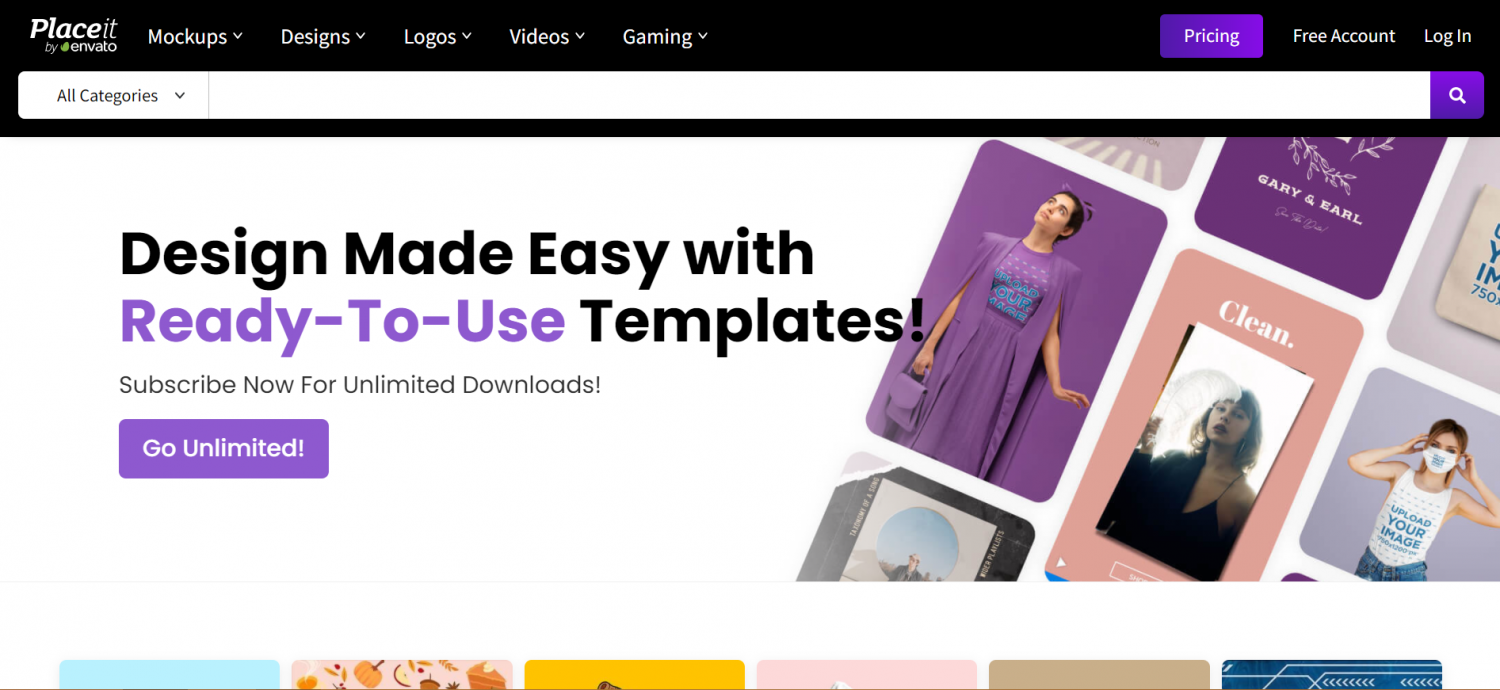Open the Logos dropdown menu
This screenshot has height=690, width=1500.
click(438, 37)
